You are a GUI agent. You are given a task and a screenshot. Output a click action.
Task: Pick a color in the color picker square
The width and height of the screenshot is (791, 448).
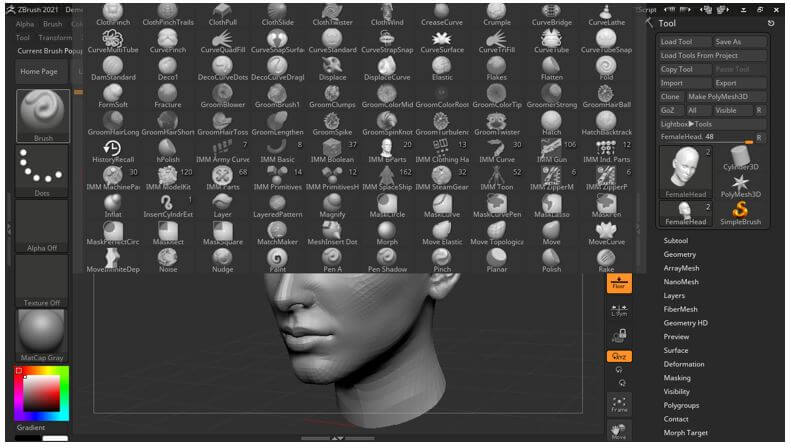pos(41,393)
